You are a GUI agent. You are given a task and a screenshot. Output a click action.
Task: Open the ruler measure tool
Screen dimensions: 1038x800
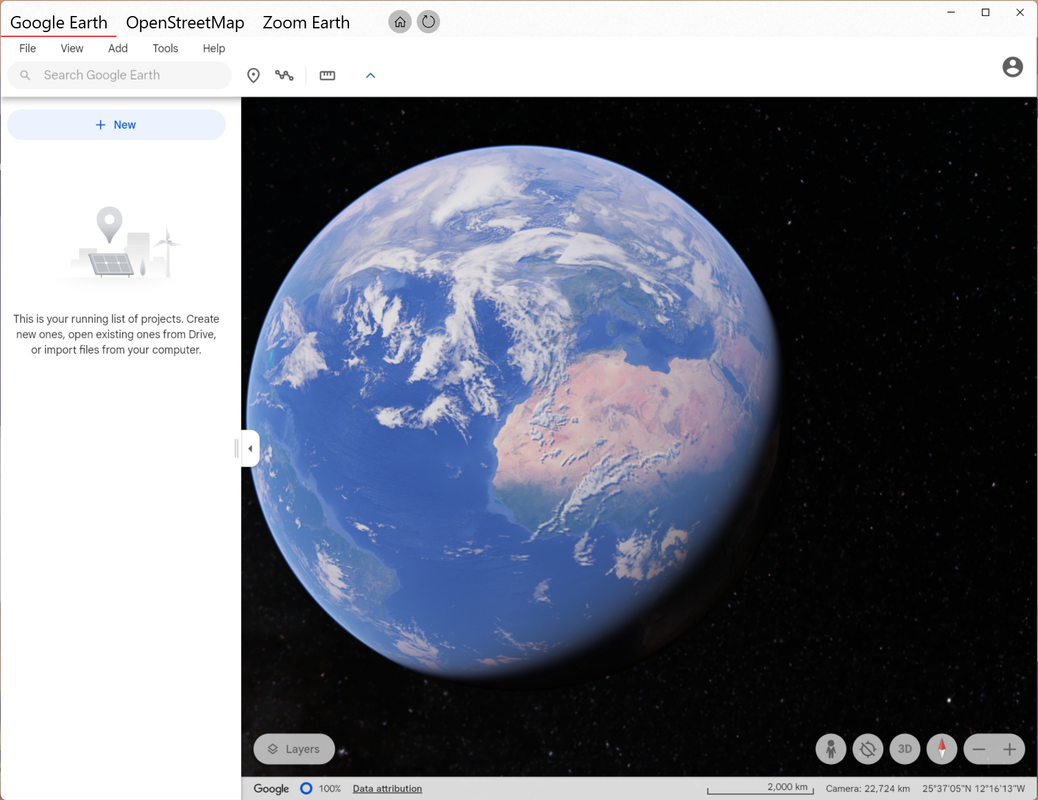tap(327, 75)
